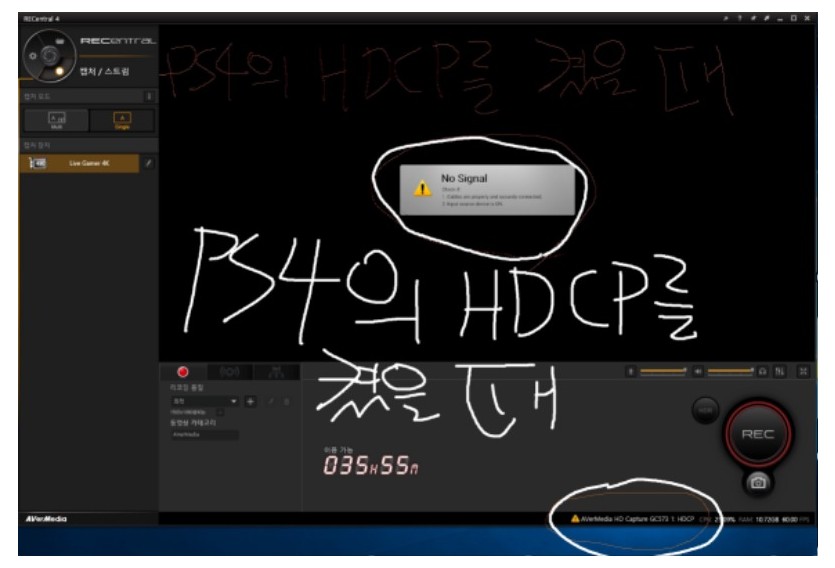Delete the recording quality profile
Image resolution: width=835 pixels, height=568 pixels.
tap(286, 401)
